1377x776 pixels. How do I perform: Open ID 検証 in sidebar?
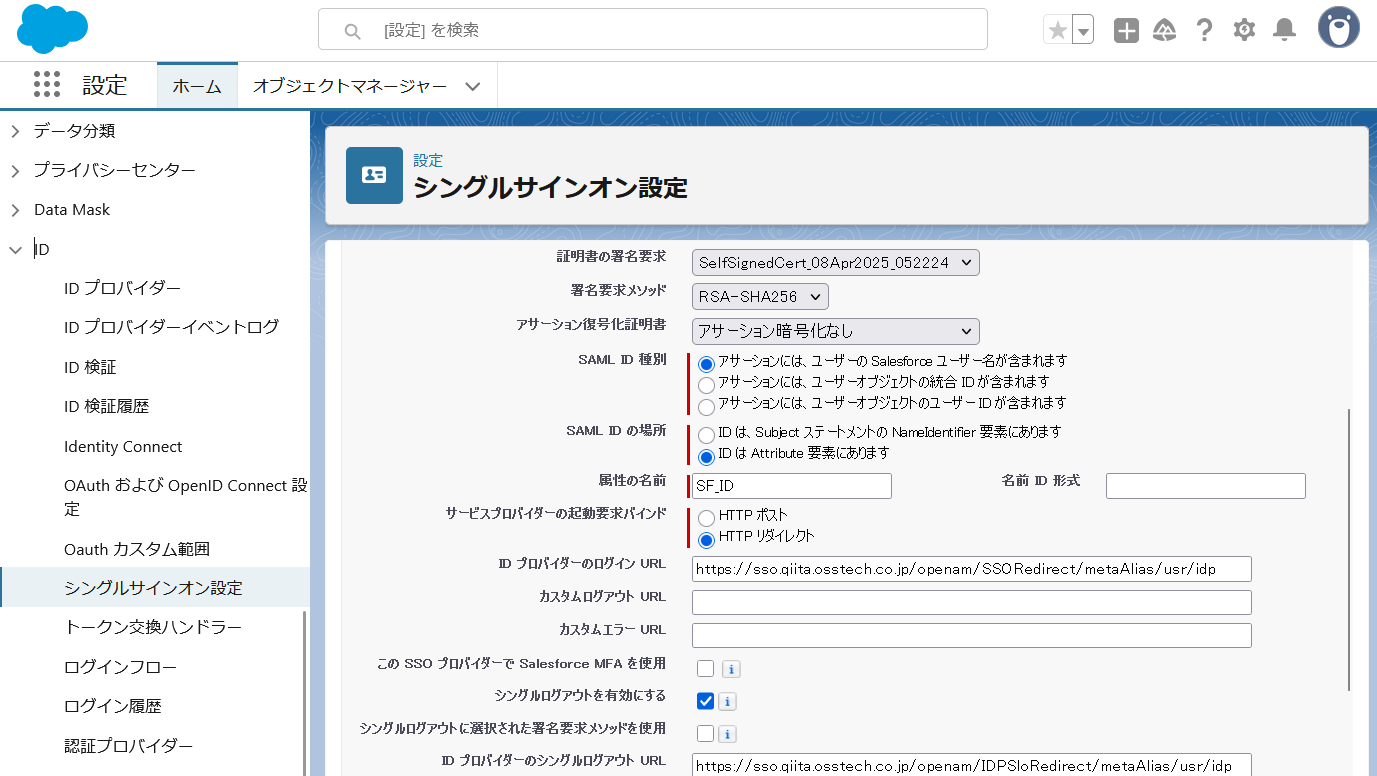click(90, 367)
